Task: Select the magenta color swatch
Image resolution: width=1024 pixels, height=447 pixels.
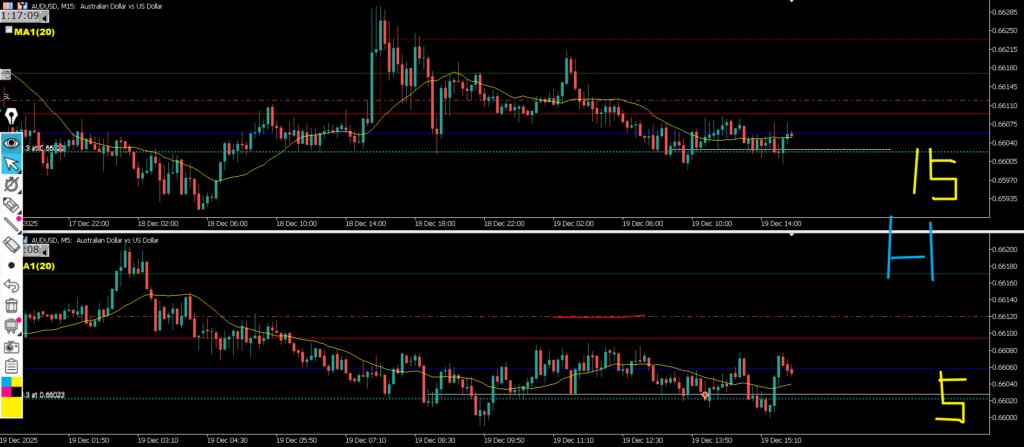Action: [5, 393]
